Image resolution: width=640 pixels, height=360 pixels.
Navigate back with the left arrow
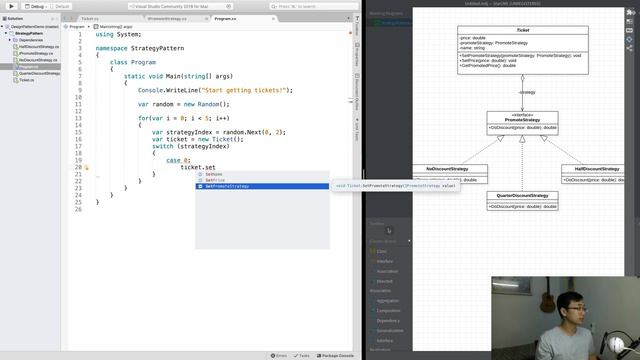(64, 19)
